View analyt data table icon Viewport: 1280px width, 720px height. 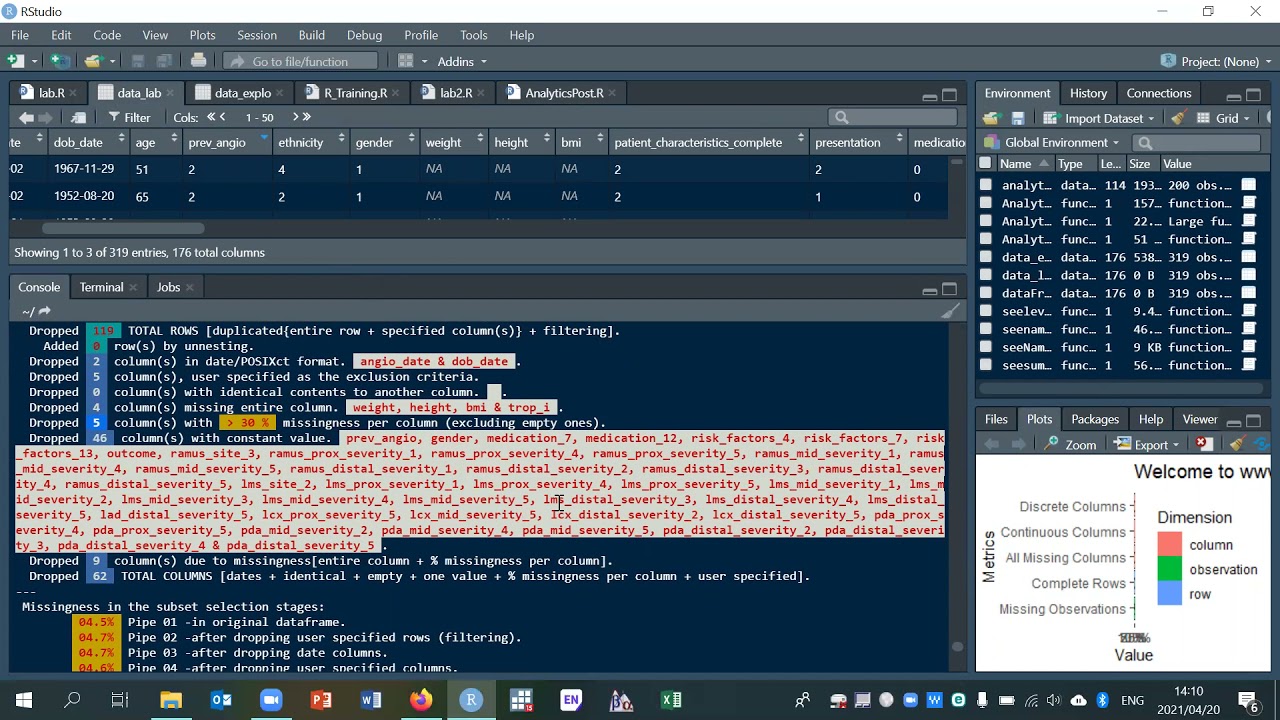click(1249, 185)
